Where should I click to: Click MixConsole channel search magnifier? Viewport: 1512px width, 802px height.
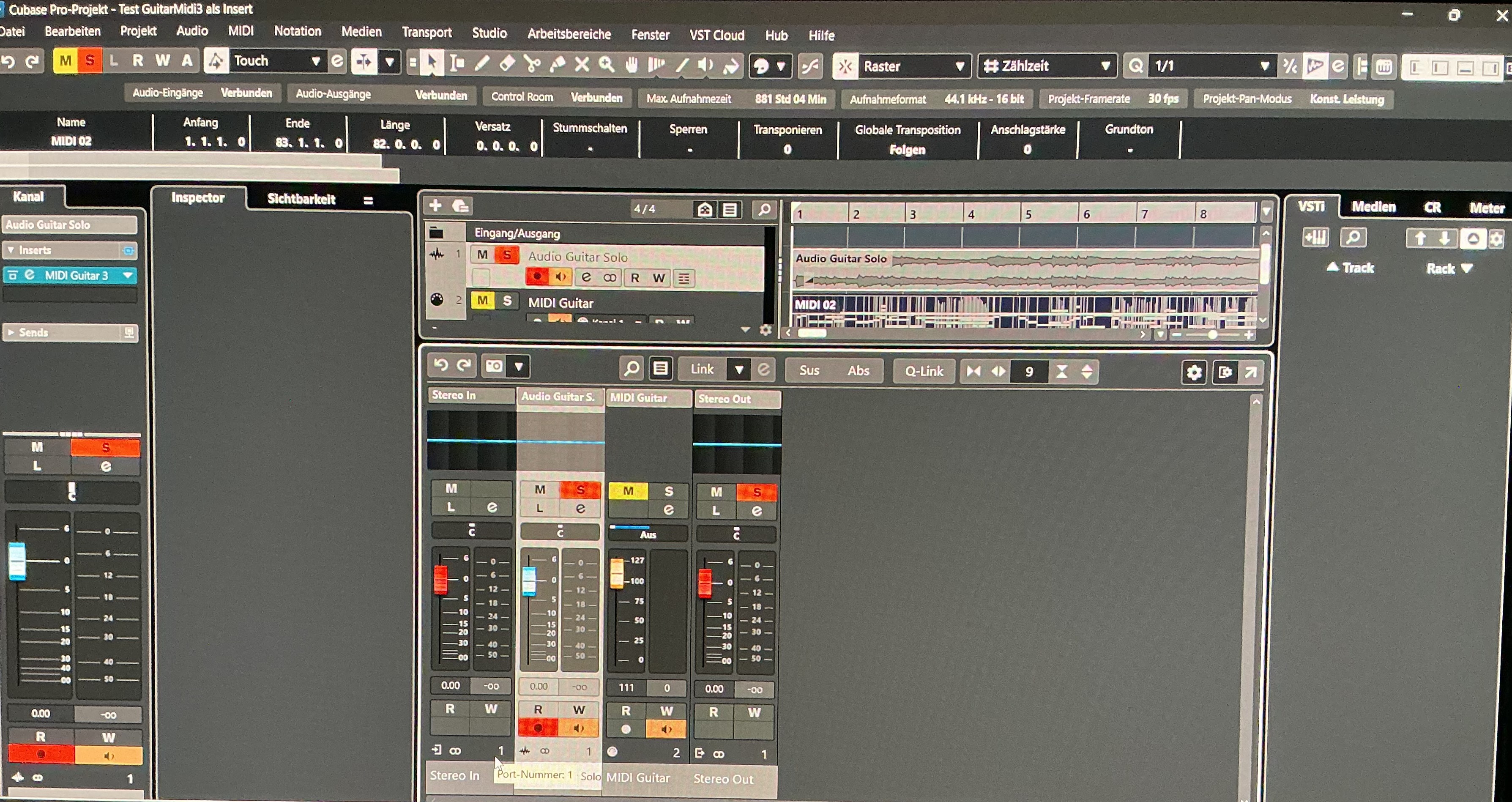point(631,368)
